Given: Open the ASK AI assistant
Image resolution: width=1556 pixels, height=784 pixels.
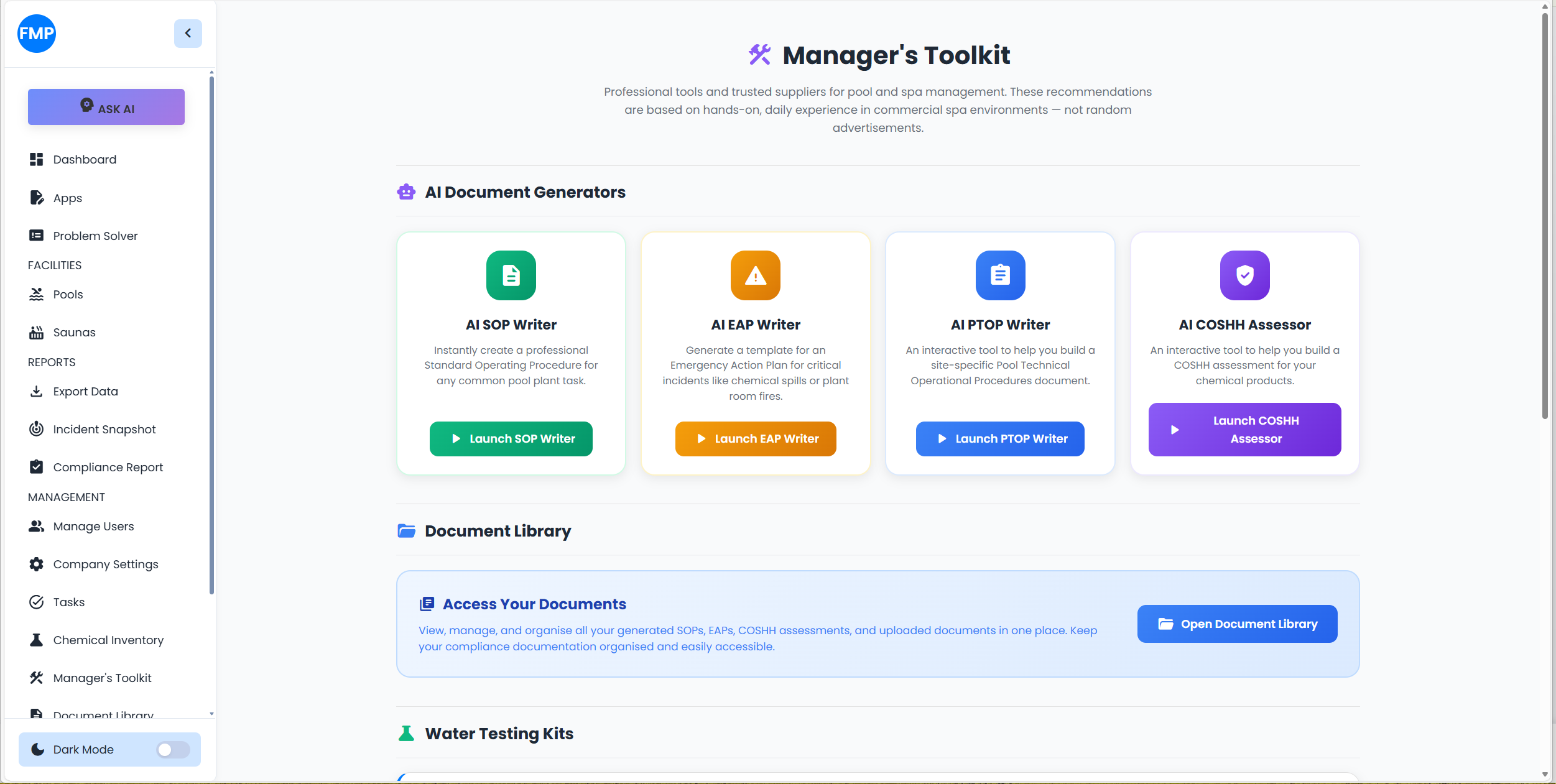Looking at the screenshot, I should point(106,107).
